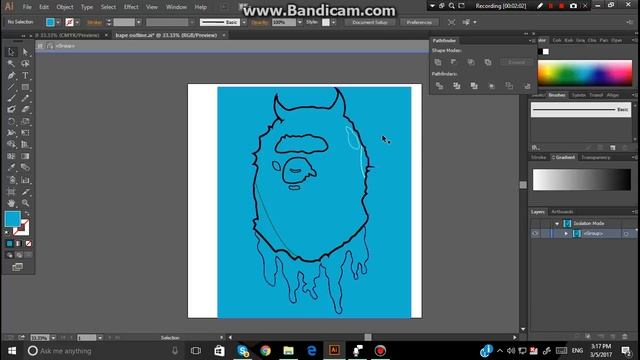Click the Merge pathfinder icon

[474, 86]
